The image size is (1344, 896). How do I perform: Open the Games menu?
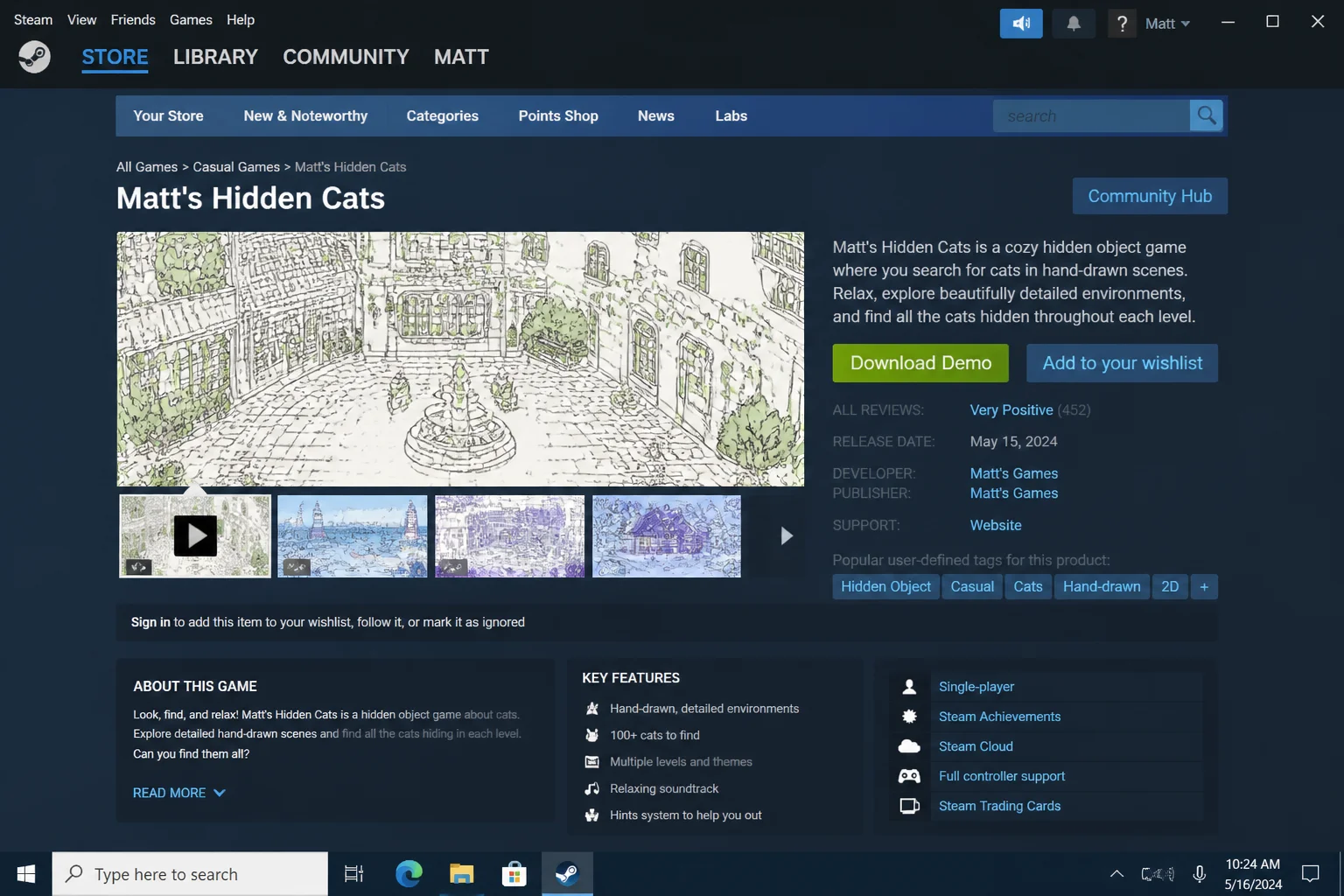(x=191, y=19)
